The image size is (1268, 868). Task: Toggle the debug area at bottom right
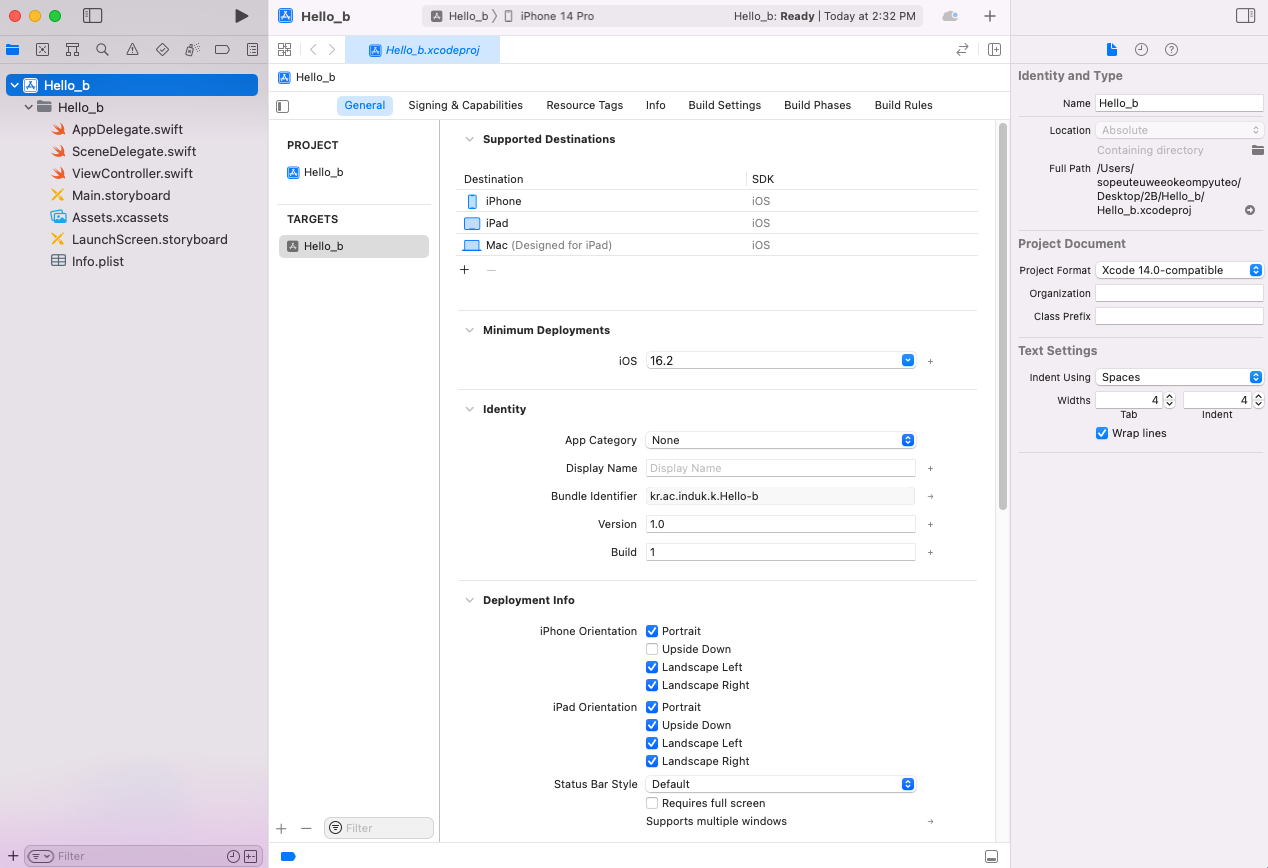click(991, 857)
